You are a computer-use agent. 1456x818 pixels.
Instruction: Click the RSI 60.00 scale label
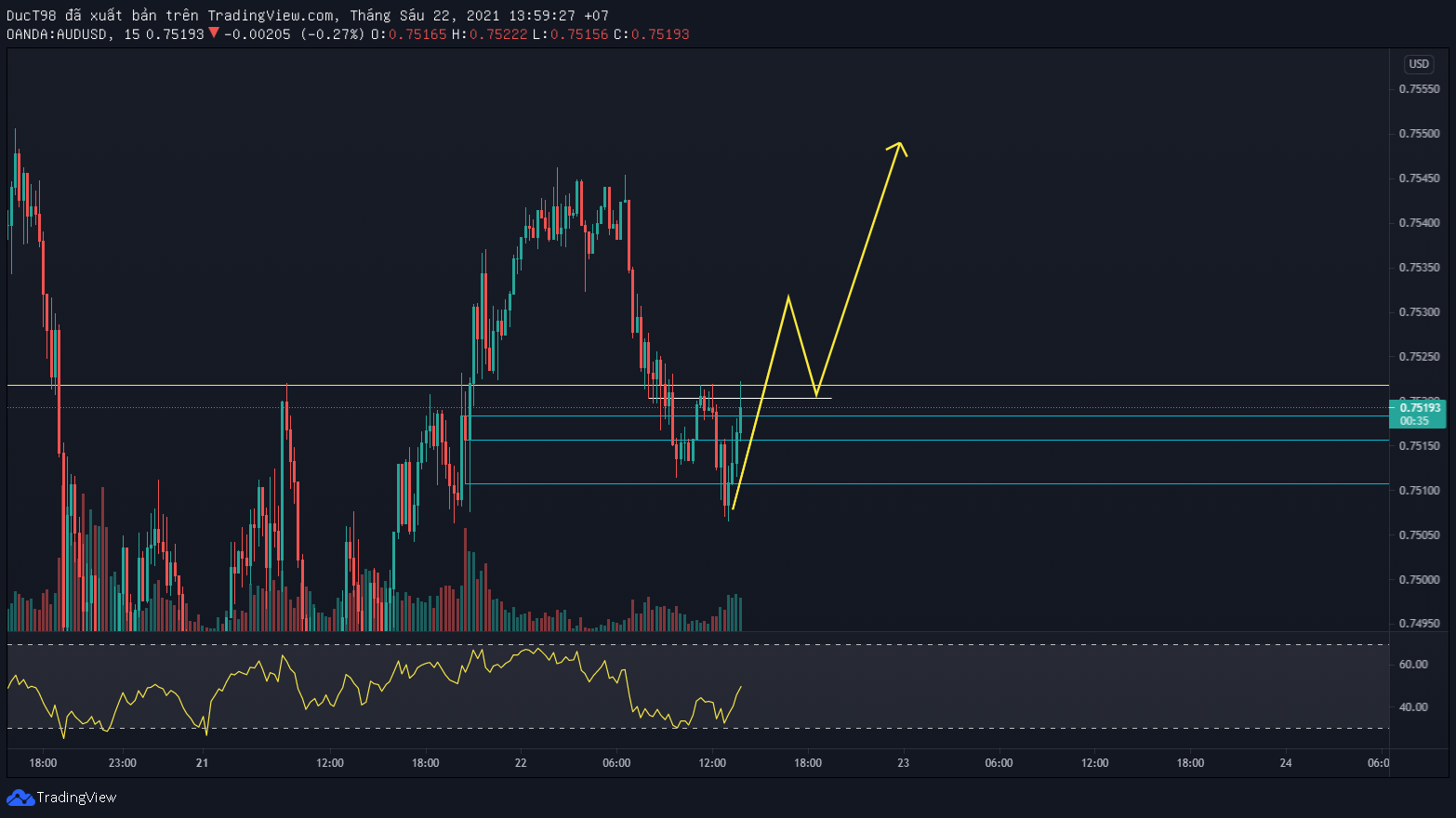1413,665
